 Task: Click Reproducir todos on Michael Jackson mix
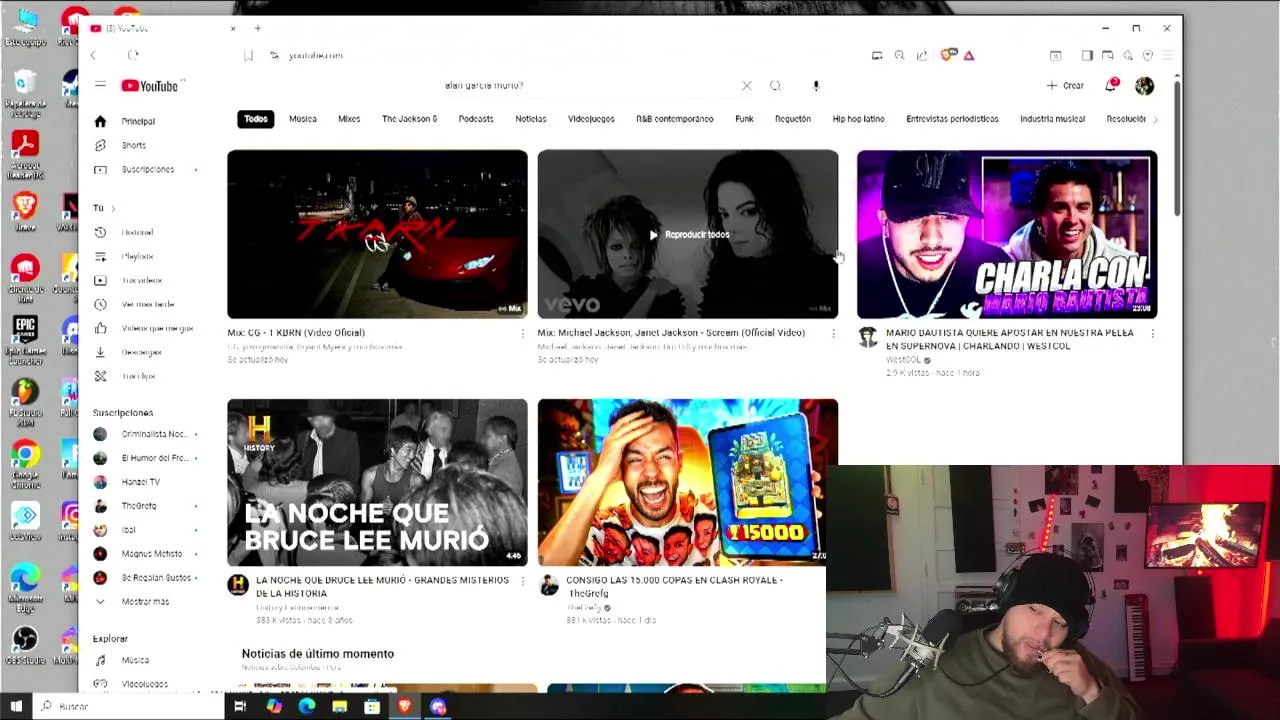(x=689, y=235)
